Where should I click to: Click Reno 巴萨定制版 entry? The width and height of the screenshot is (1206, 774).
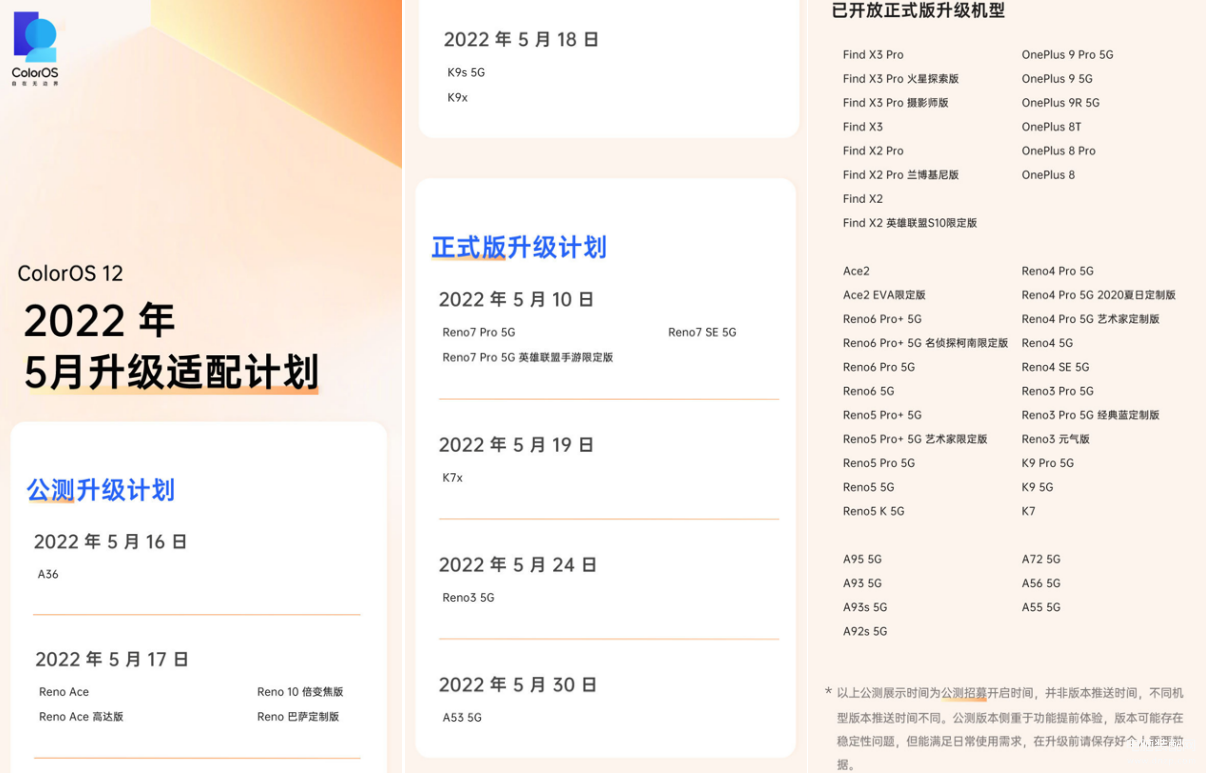pyautogui.click(x=298, y=717)
